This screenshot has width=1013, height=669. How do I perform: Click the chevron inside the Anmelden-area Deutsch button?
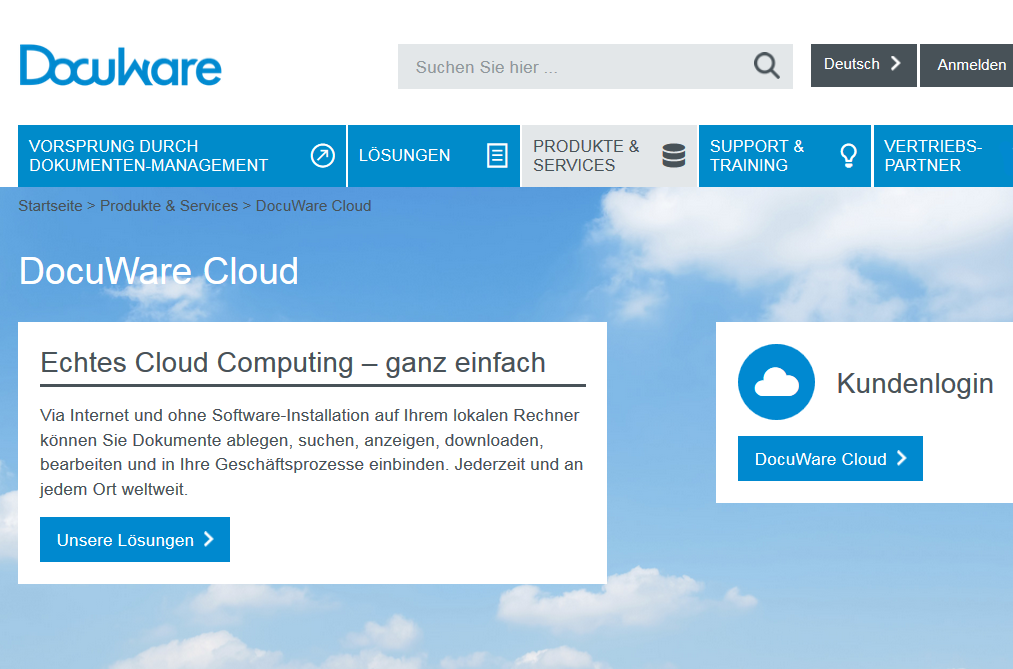(898, 63)
